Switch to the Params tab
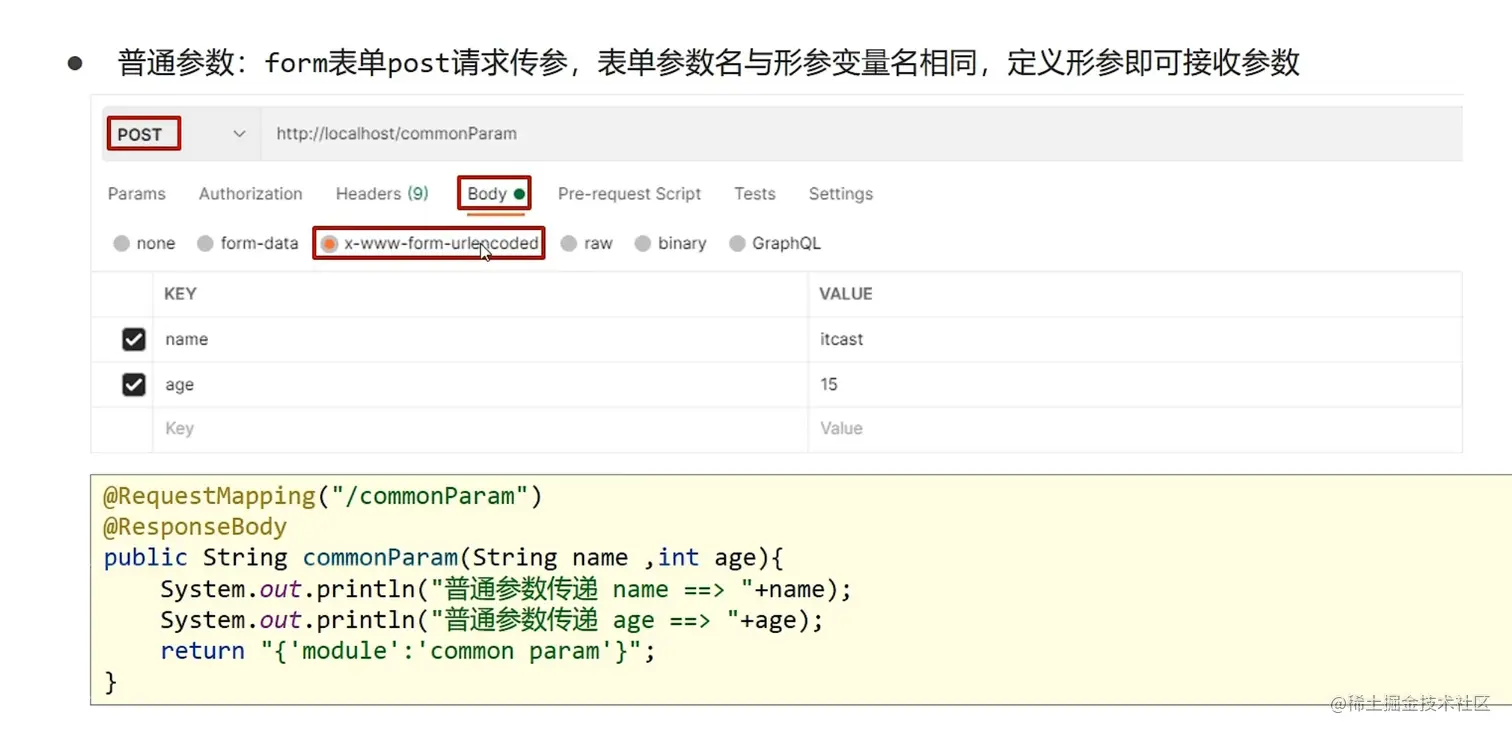The height and width of the screenshot is (735, 1512). pos(137,194)
